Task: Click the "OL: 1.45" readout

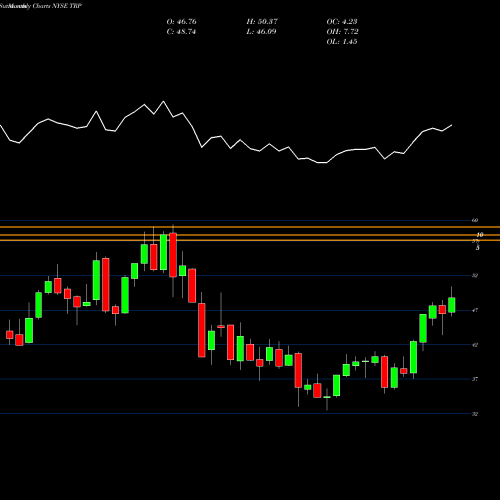Action: (x=342, y=42)
